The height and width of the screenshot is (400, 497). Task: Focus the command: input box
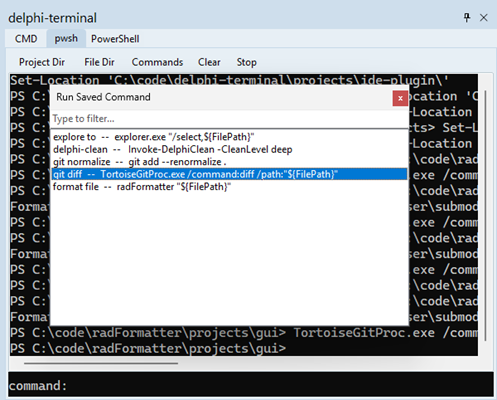[x=251, y=385]
